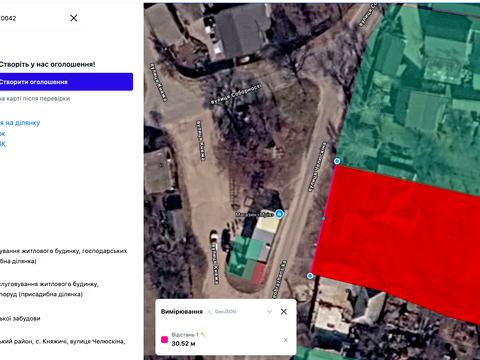Viewport: 480px width, 360px height.
Task: Rename Відстань 1 with the pencil icon
Action: pyautogui.click(x=203, y=334)
